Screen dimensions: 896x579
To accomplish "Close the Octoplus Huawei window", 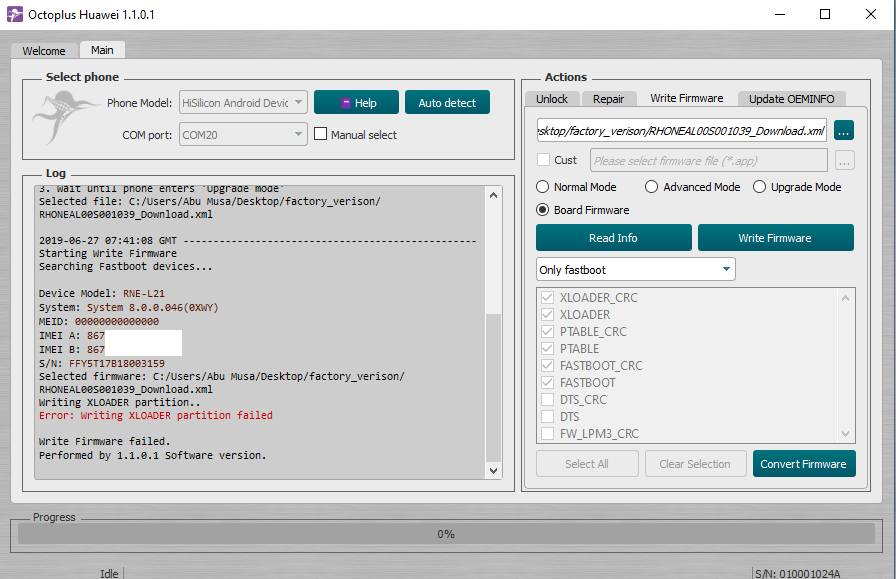I will (870, 14).
